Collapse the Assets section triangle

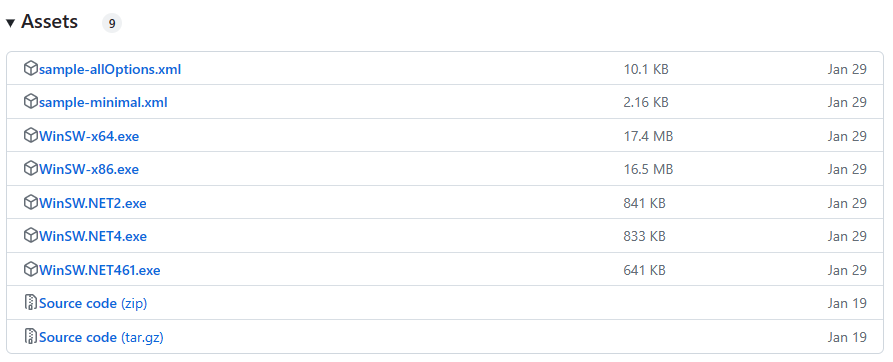[10, 23]
